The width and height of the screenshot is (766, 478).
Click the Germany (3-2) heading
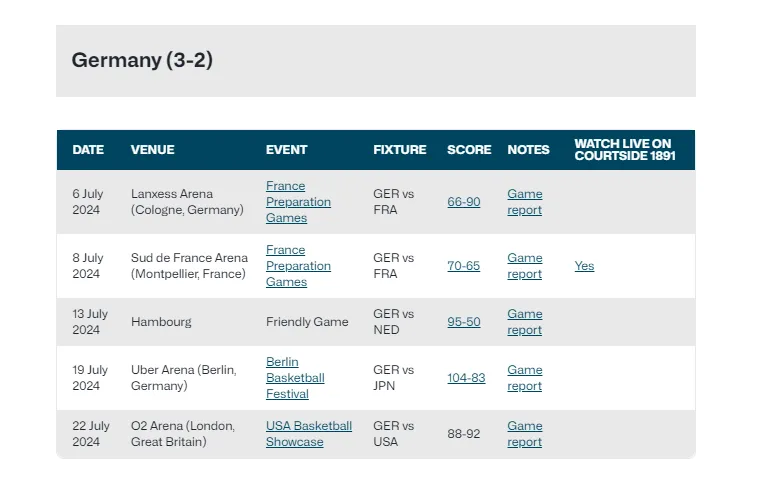click(142, 60)
